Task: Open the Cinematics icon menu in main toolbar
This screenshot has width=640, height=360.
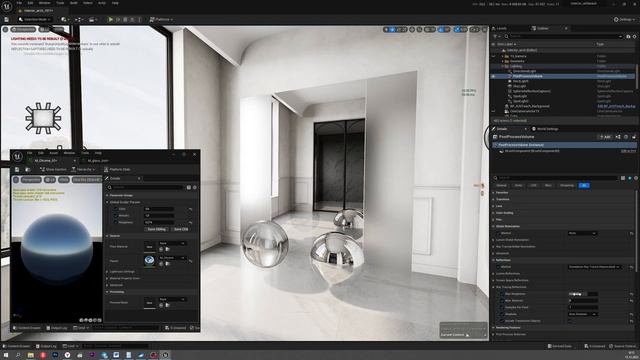Action: pos(93,19)
